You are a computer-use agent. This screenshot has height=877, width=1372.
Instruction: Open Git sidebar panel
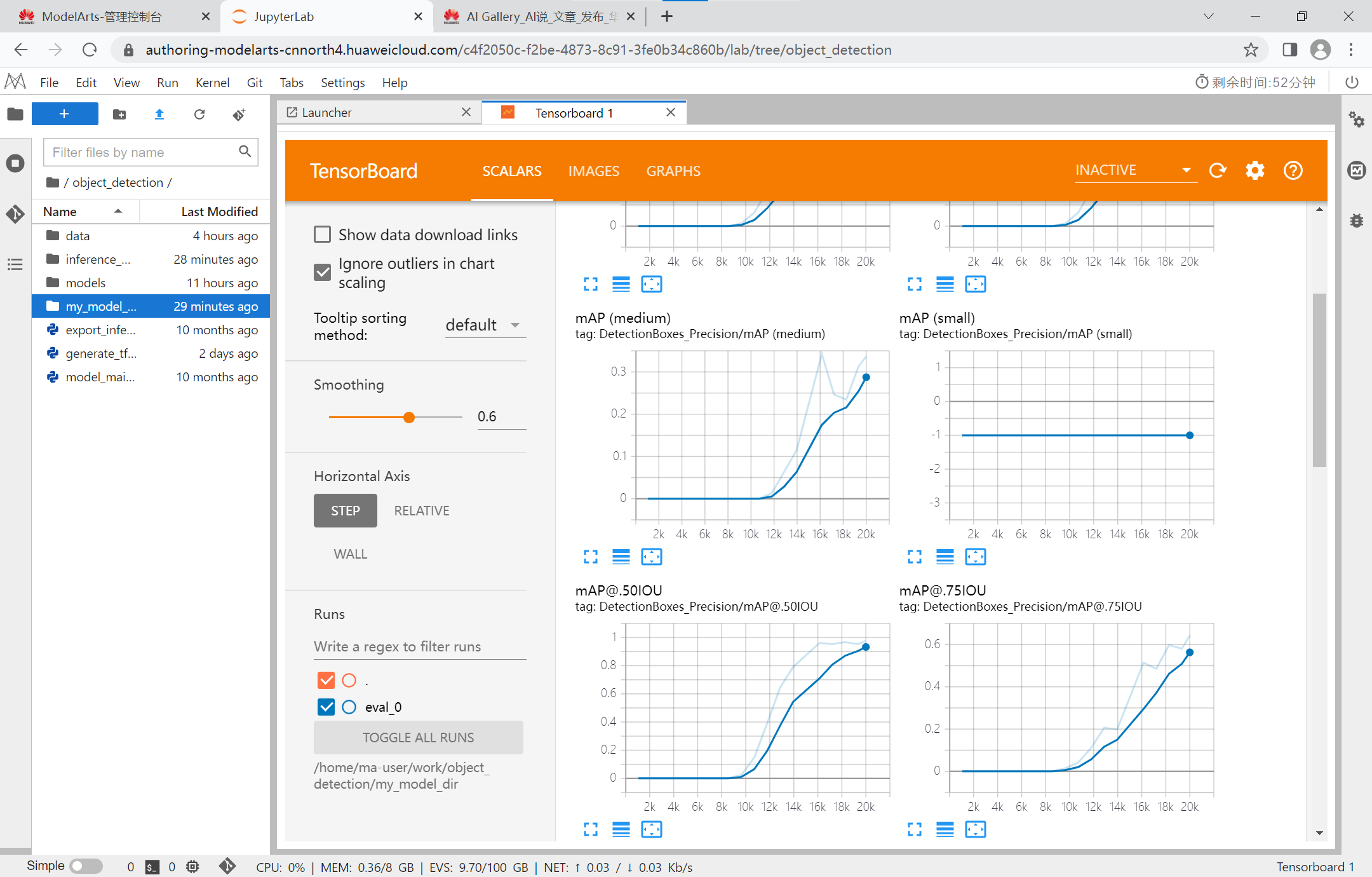(15, 214)
